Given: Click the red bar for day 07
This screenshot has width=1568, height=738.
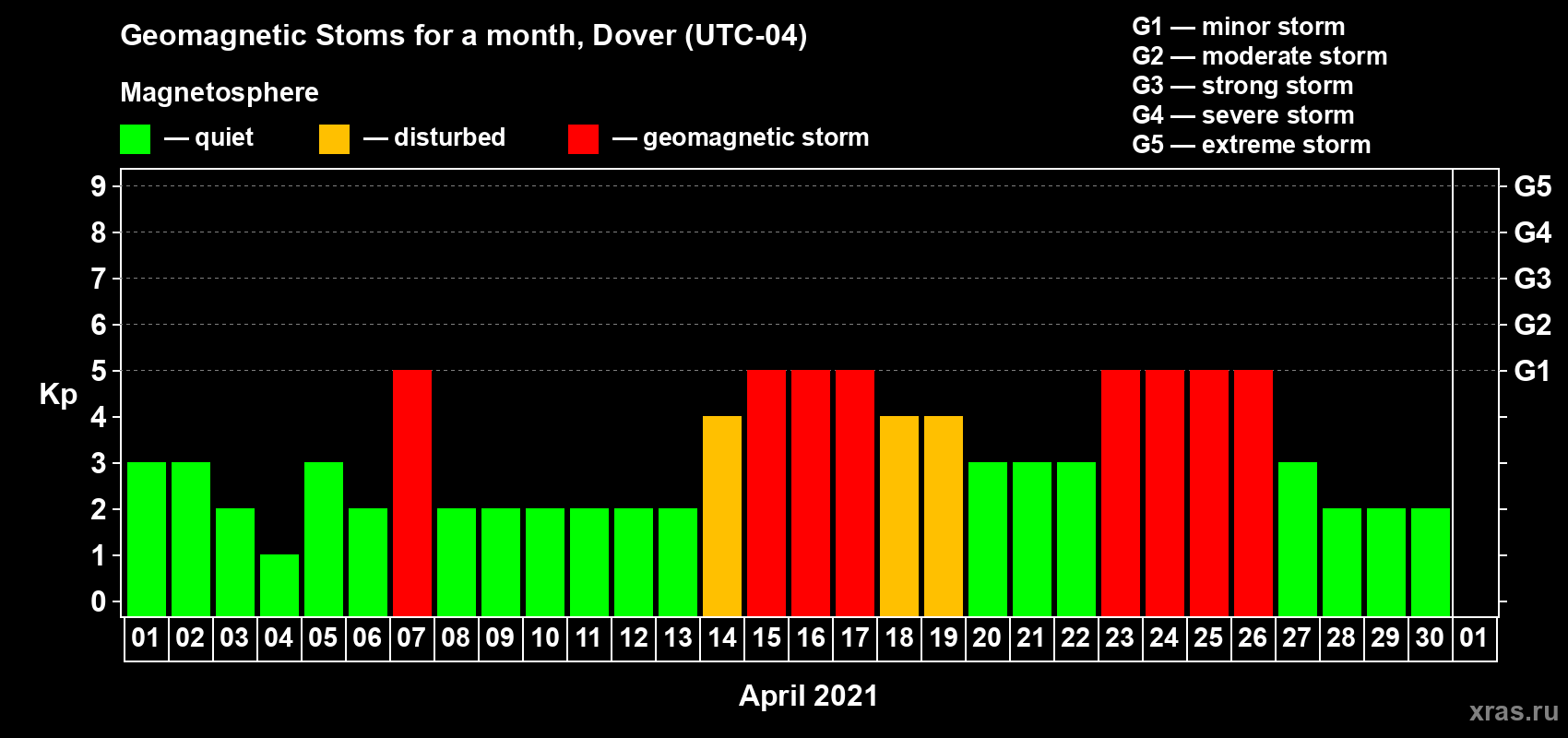Looking at the screenshot, I should point(412,494).
